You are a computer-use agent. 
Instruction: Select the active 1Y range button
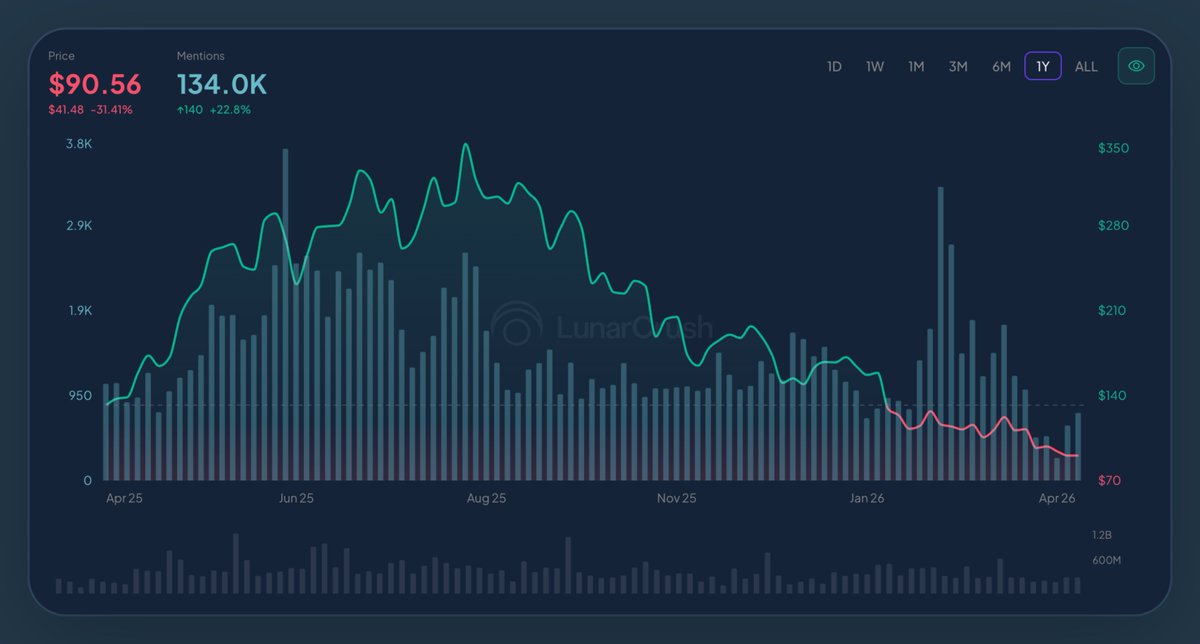[x=1043, y=67]
